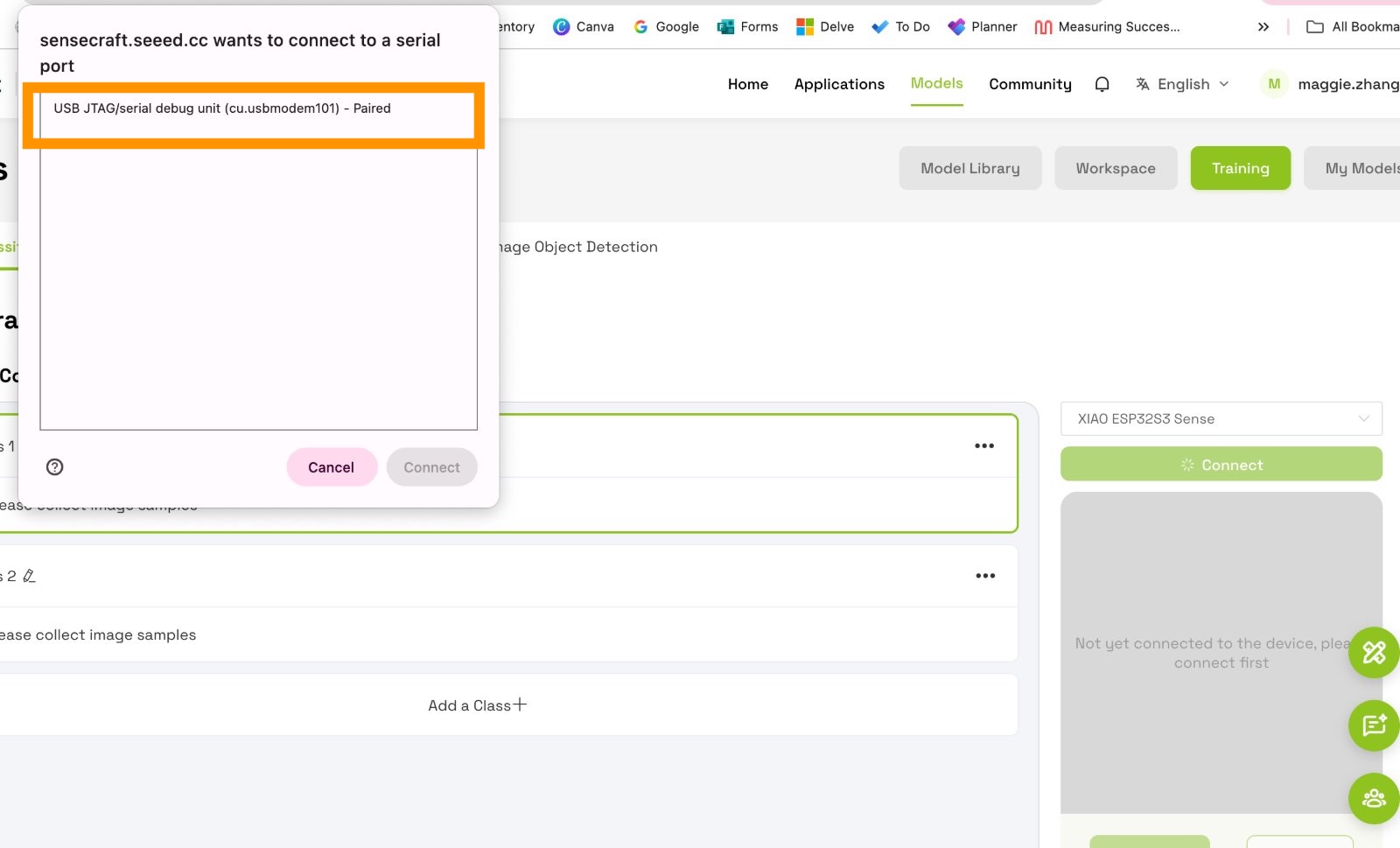Open Community in site navigation
The width and height of the screenshot is (1400, 848).
point(1030,84)
